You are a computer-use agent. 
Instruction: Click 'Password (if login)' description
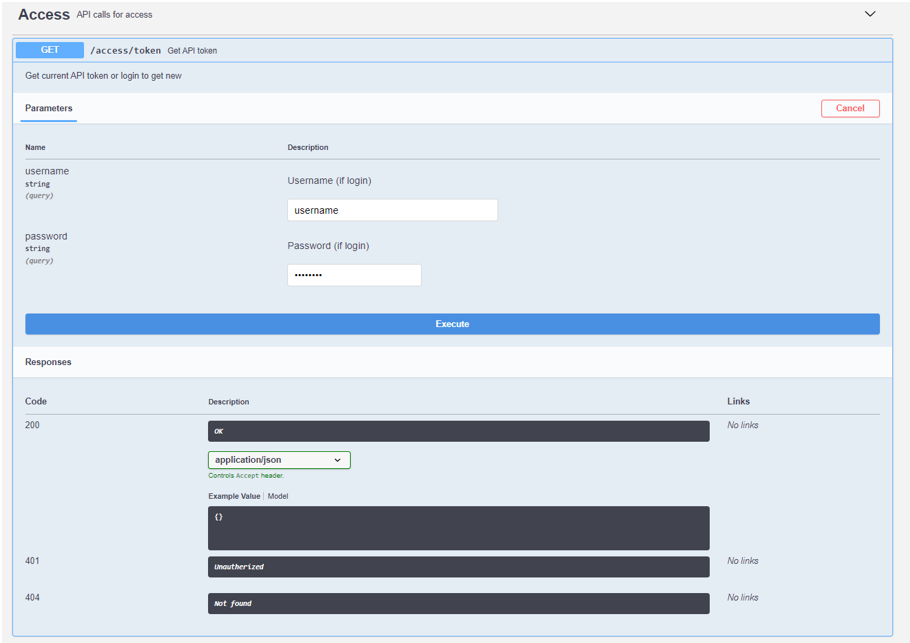pos(328,245)
